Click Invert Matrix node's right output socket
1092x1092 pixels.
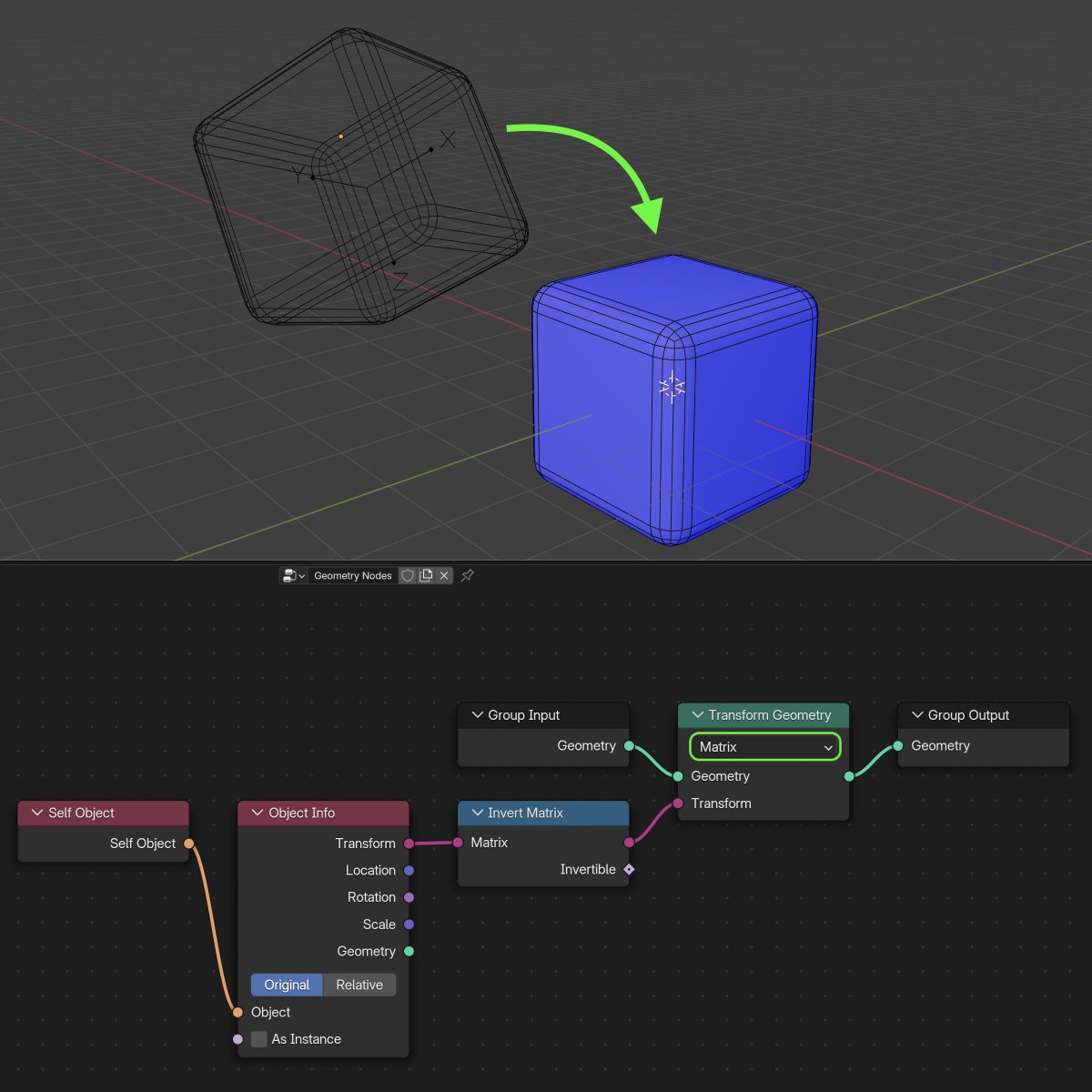(629, 843)
